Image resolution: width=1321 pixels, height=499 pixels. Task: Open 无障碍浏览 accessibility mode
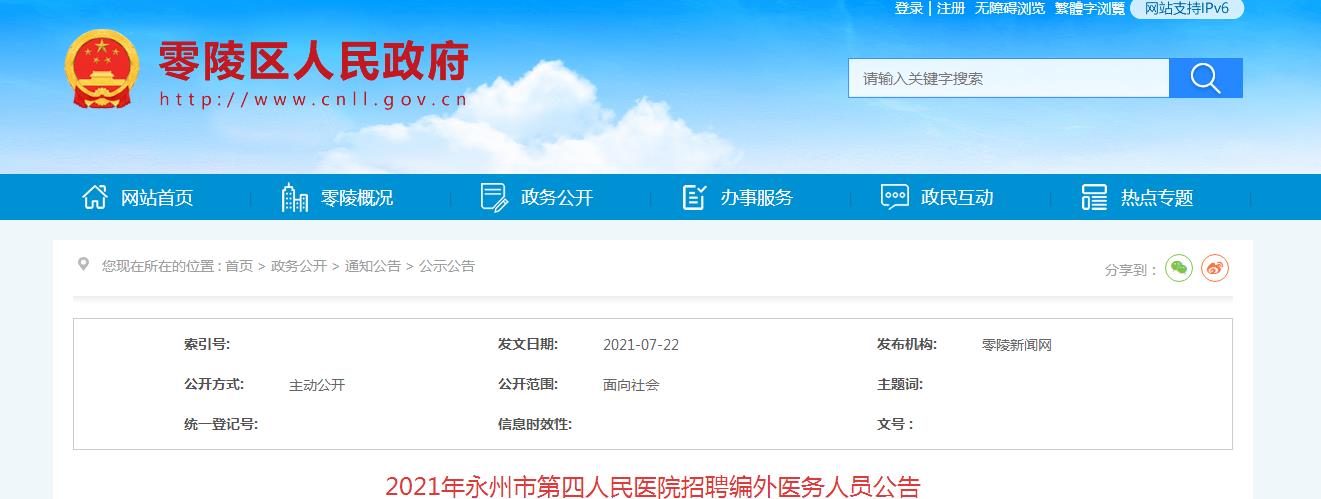click(x=1010, y=8)
